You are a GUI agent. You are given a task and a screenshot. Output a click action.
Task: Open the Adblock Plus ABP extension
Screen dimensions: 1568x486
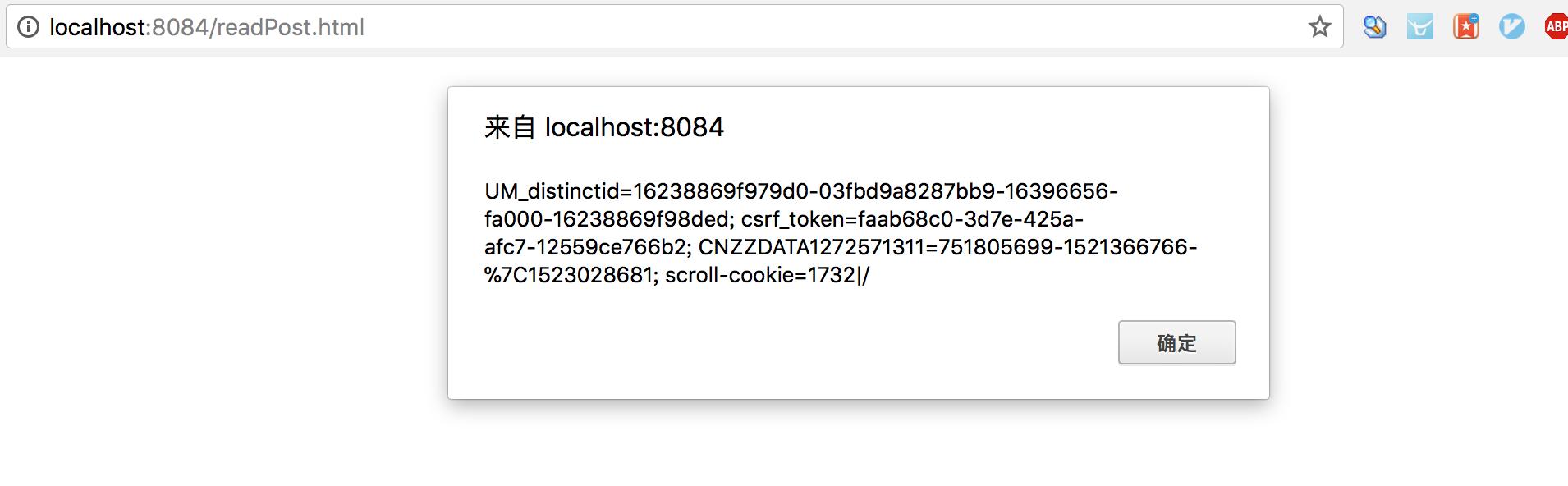pos(1555,27)
